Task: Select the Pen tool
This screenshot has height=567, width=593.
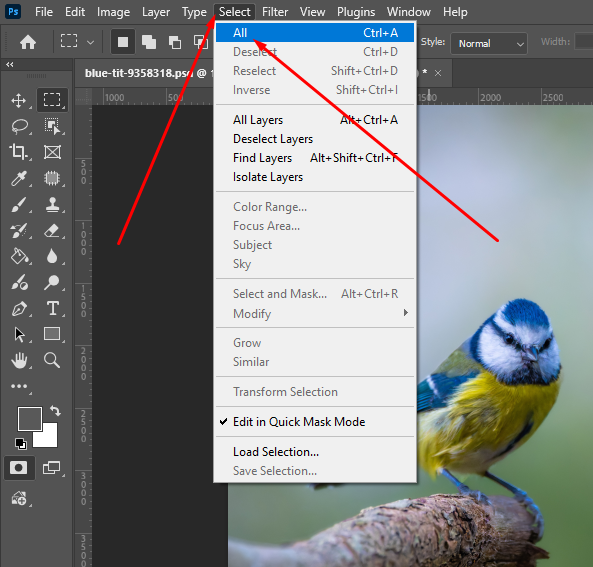Action: pyautogui.click(x=19, y=309)
